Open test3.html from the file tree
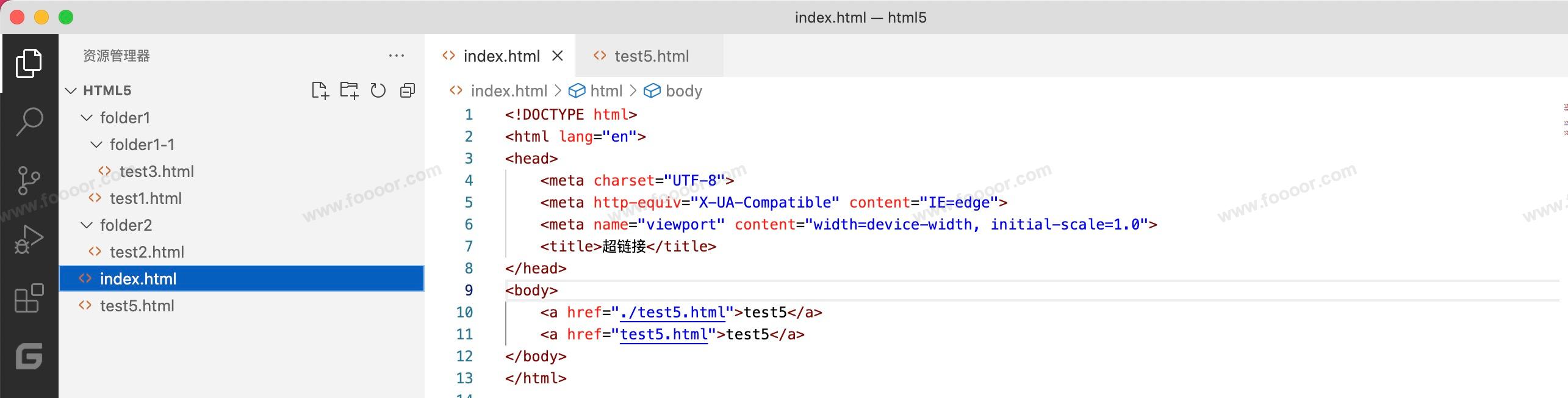1568x398 pixels. click(156, 172)
